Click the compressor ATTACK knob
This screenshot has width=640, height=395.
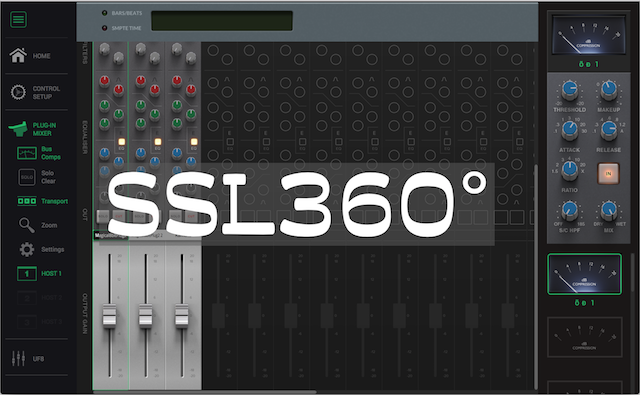pyautogui.click(x=569, y=129)
